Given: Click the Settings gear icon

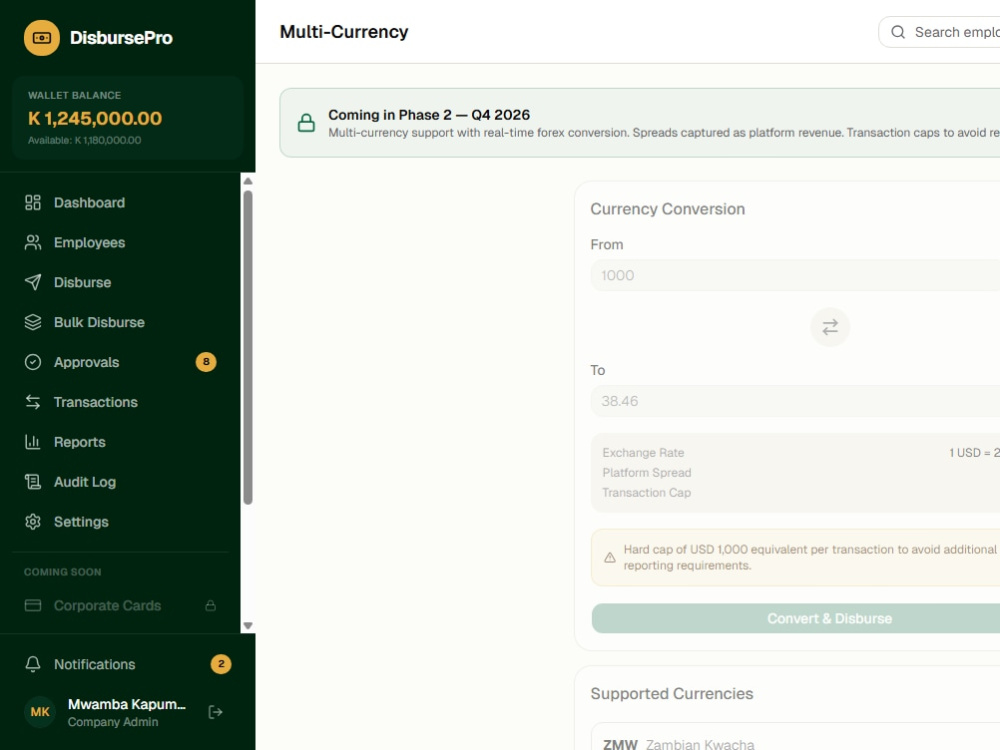Looking at the screenshot, I should (33, 522).
